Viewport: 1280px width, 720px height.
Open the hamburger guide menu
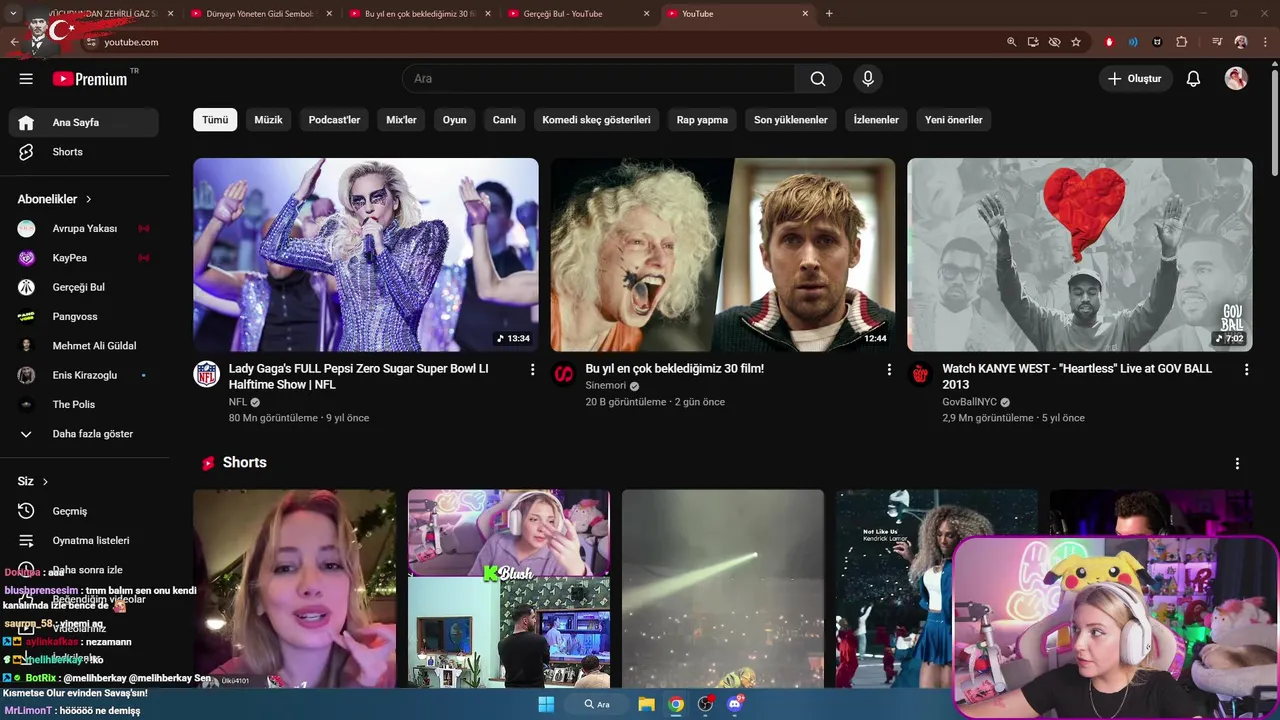point(26,79)
